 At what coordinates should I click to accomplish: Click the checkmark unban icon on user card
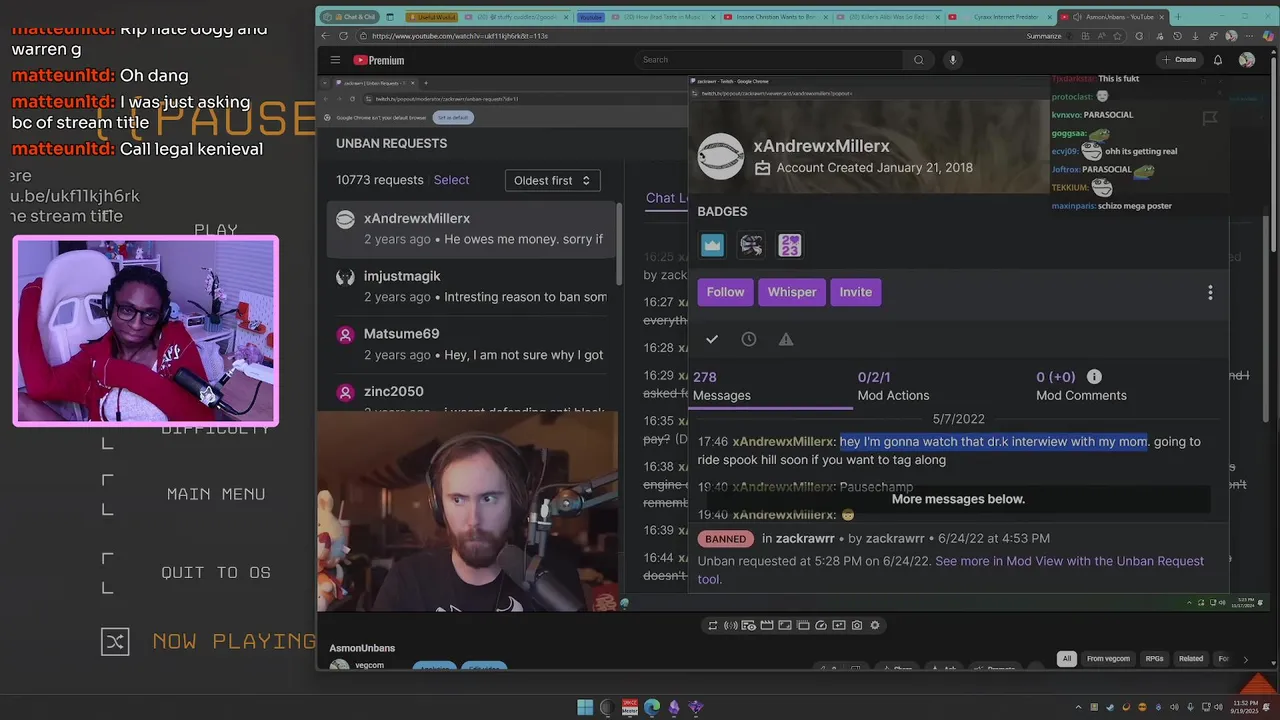(x=712, y=339)
